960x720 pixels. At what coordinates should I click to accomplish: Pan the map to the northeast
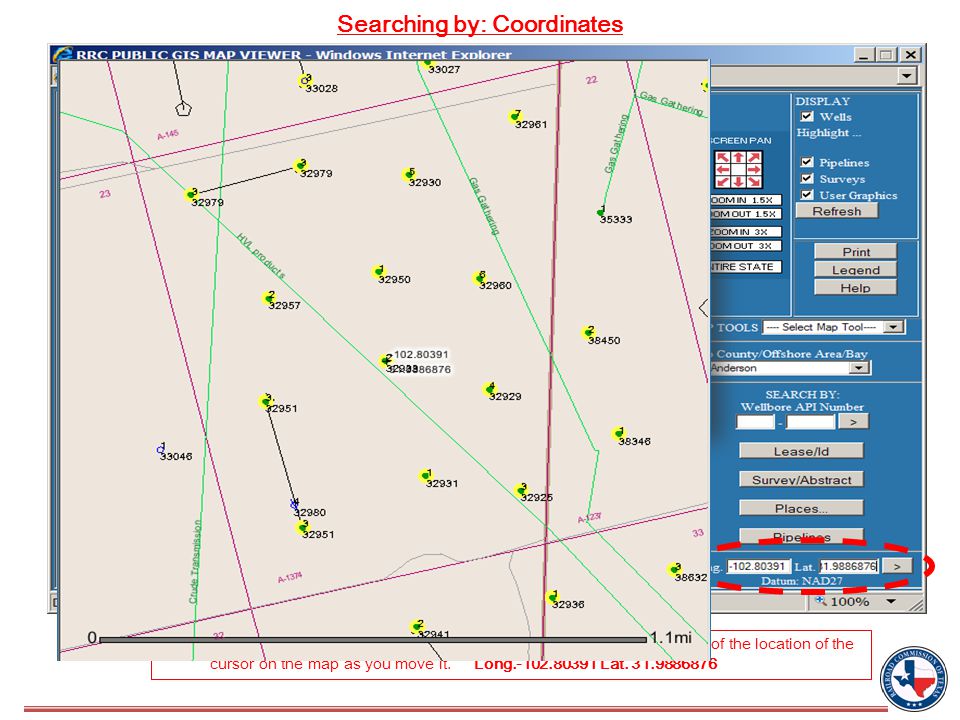[754, 158]
